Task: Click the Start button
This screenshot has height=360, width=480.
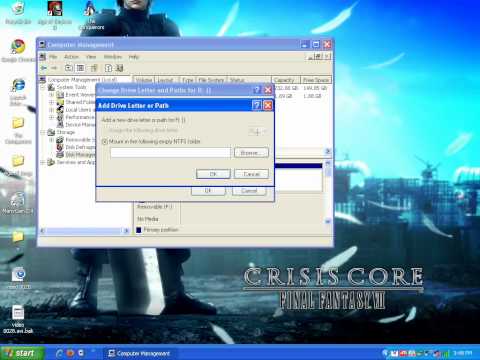Action: [x=22, y=353]
